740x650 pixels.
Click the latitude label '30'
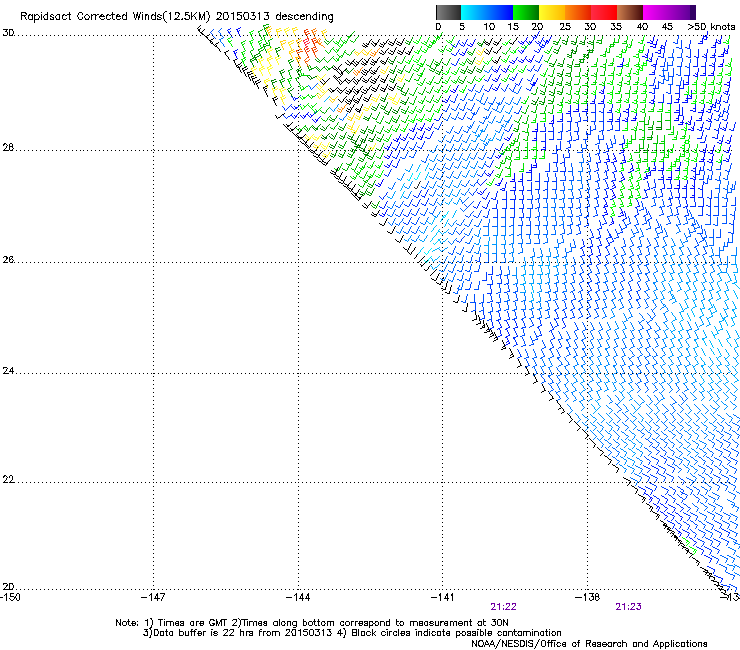8,33
